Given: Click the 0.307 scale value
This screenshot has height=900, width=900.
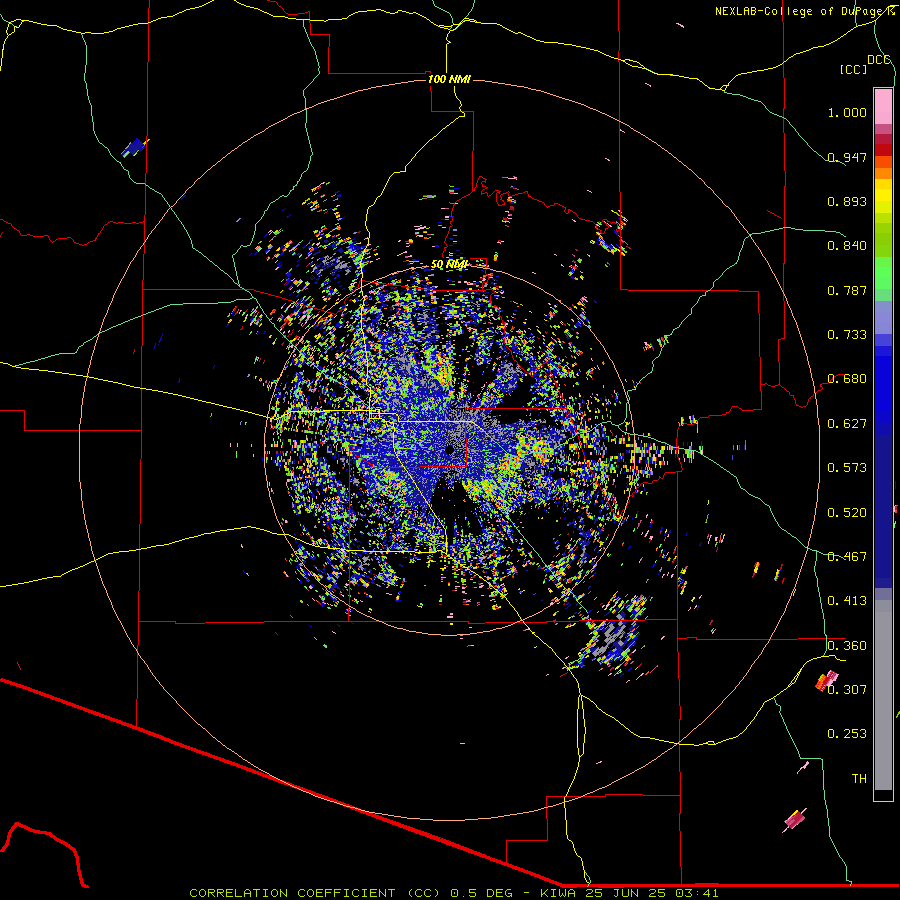Looking at the screenshot, I should point(847,690).
